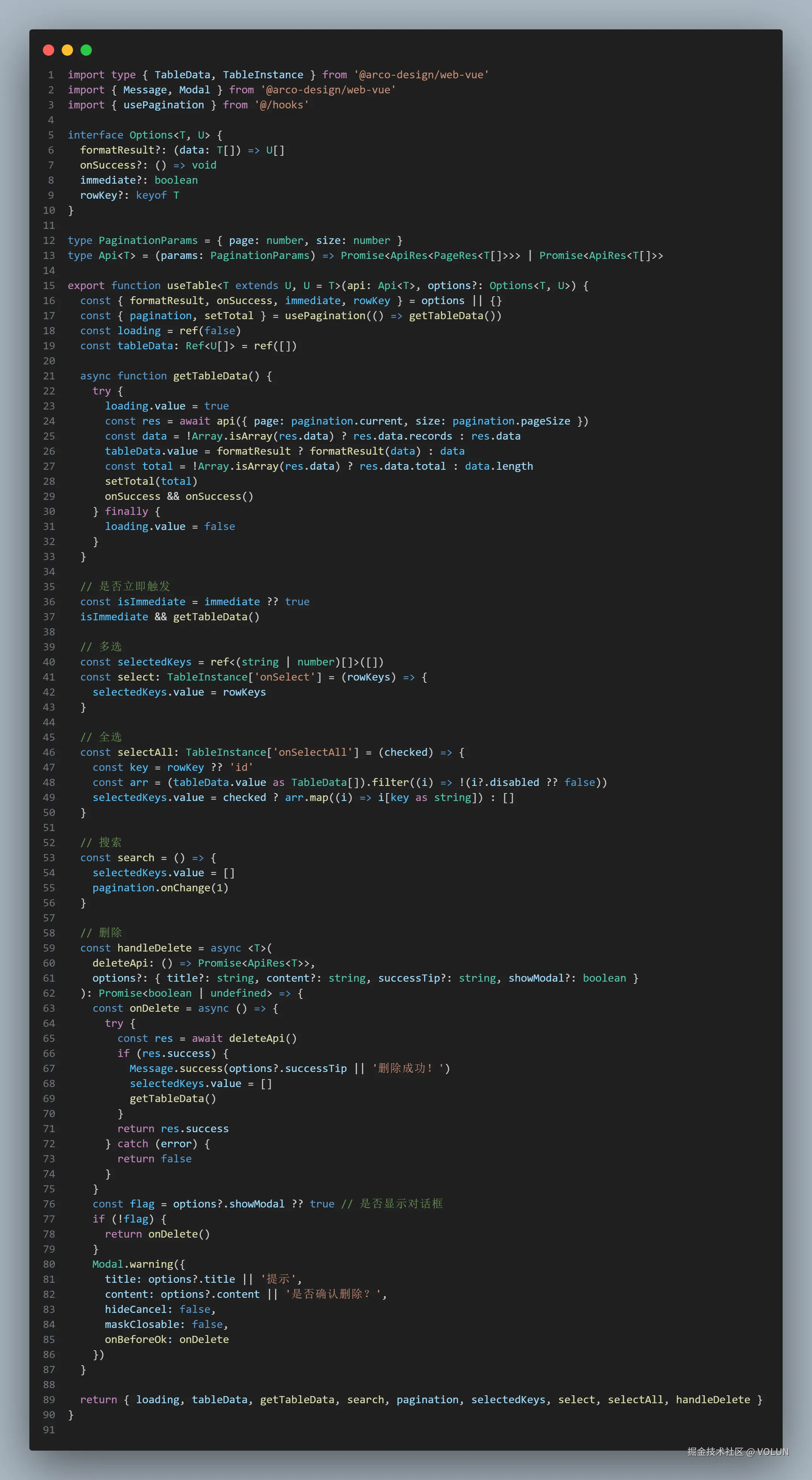Image resolution: width=812 pixels, height=1480 pixels.
Task: Click the green maximize dot
Action: coord(86,50)
